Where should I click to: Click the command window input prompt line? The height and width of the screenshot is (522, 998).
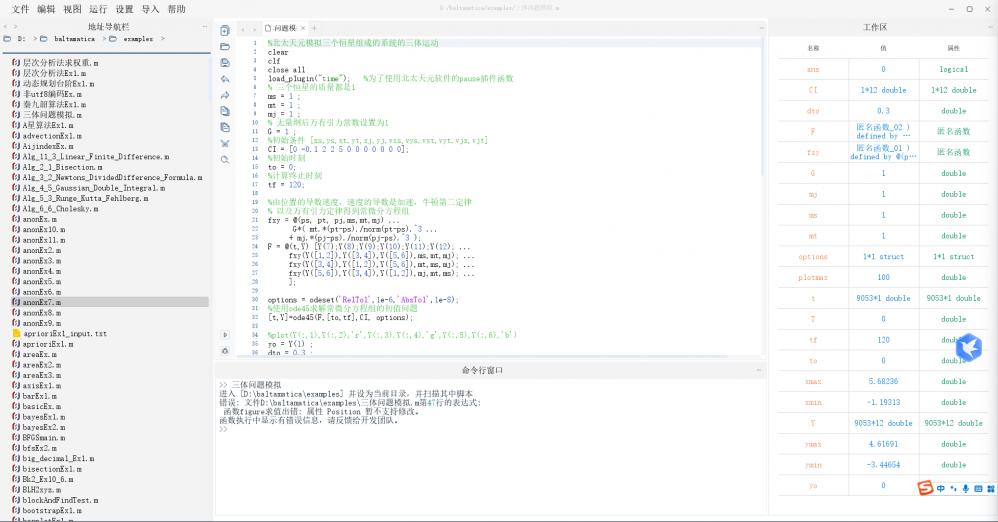point(400,429)
